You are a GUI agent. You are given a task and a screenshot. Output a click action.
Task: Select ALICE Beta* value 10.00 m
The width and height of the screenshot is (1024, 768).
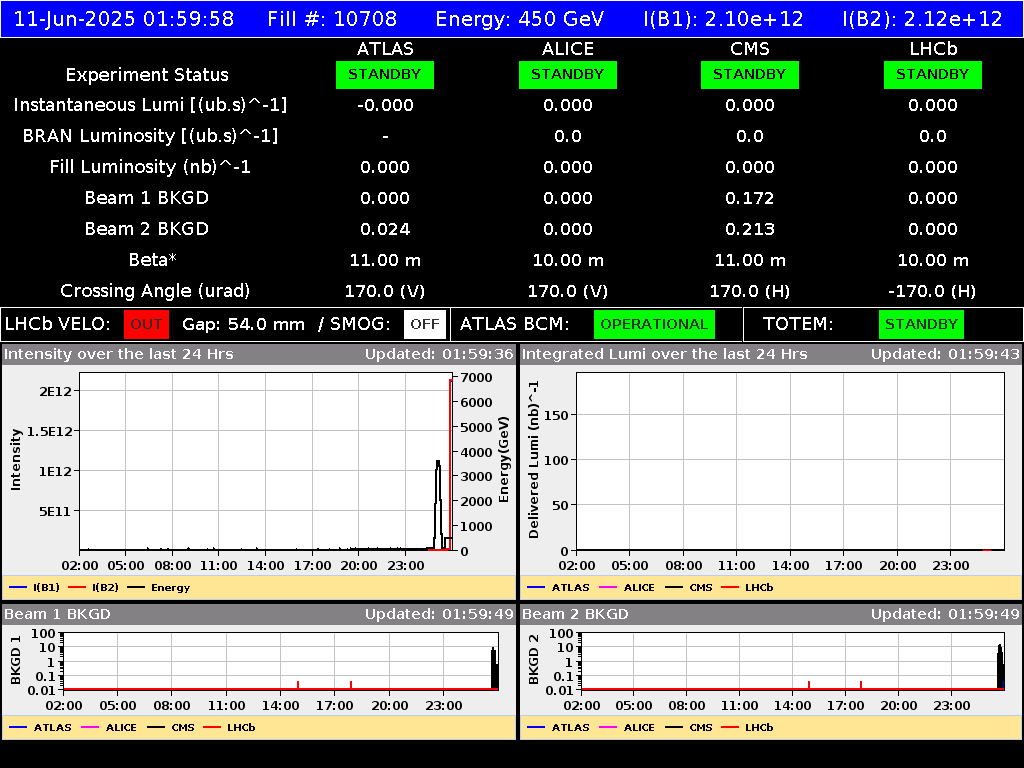point(568,260)
